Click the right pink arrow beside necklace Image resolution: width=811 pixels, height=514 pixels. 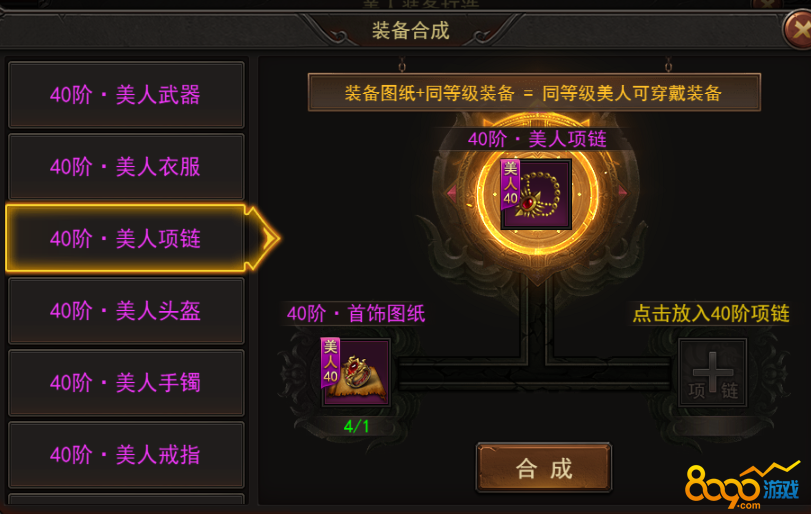(622, 192)
